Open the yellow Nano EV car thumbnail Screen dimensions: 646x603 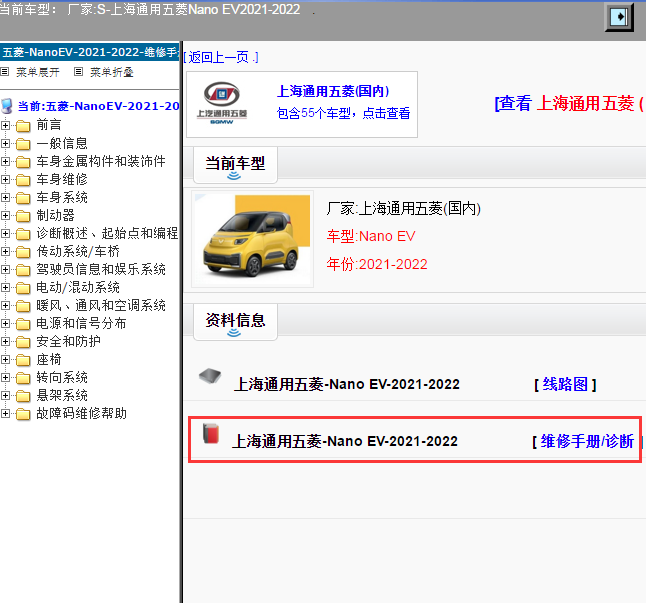tap(253, 239)
